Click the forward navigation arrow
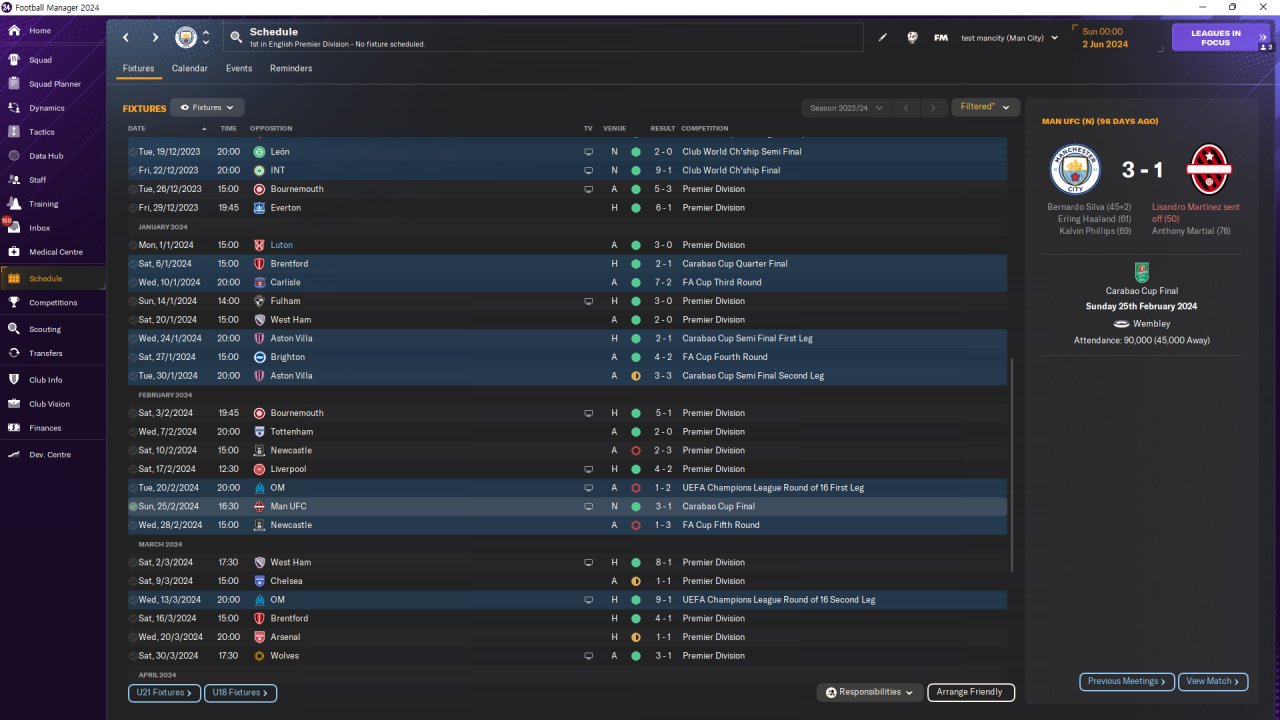 point(155,38)
